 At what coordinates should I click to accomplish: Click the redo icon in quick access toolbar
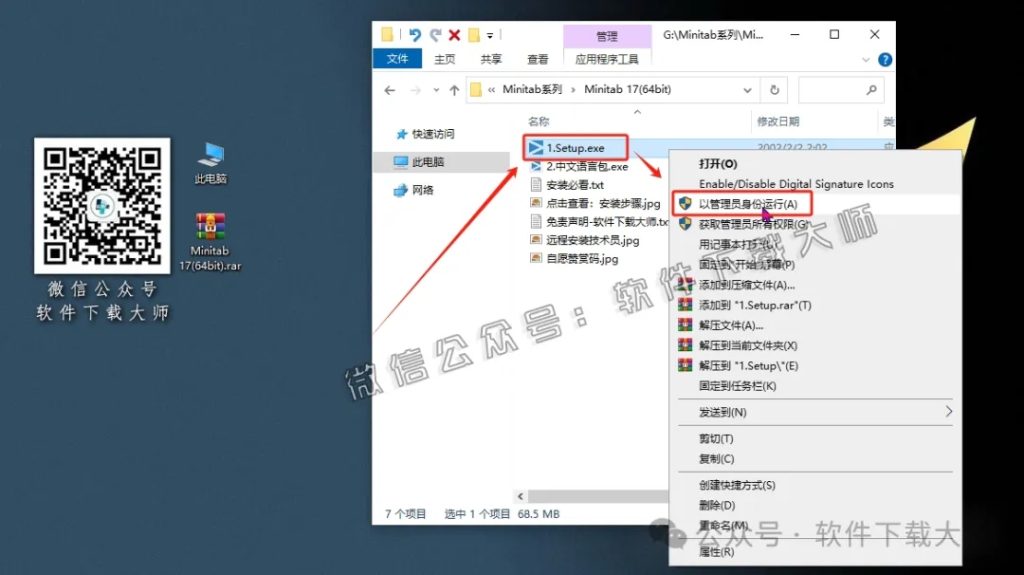[435, 35]
